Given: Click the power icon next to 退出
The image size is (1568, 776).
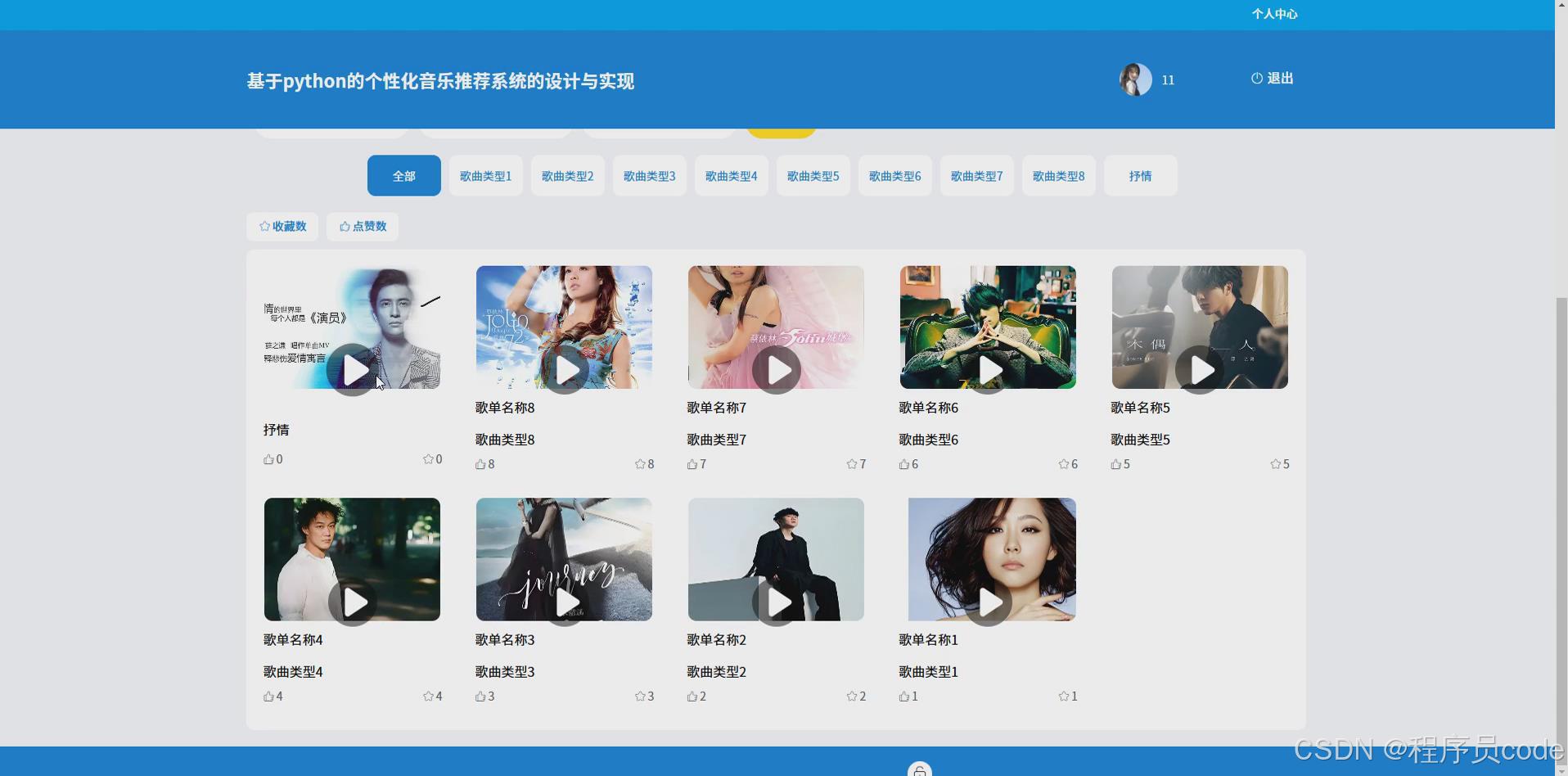Looking at the screenshot, I should pos(1256,79).
